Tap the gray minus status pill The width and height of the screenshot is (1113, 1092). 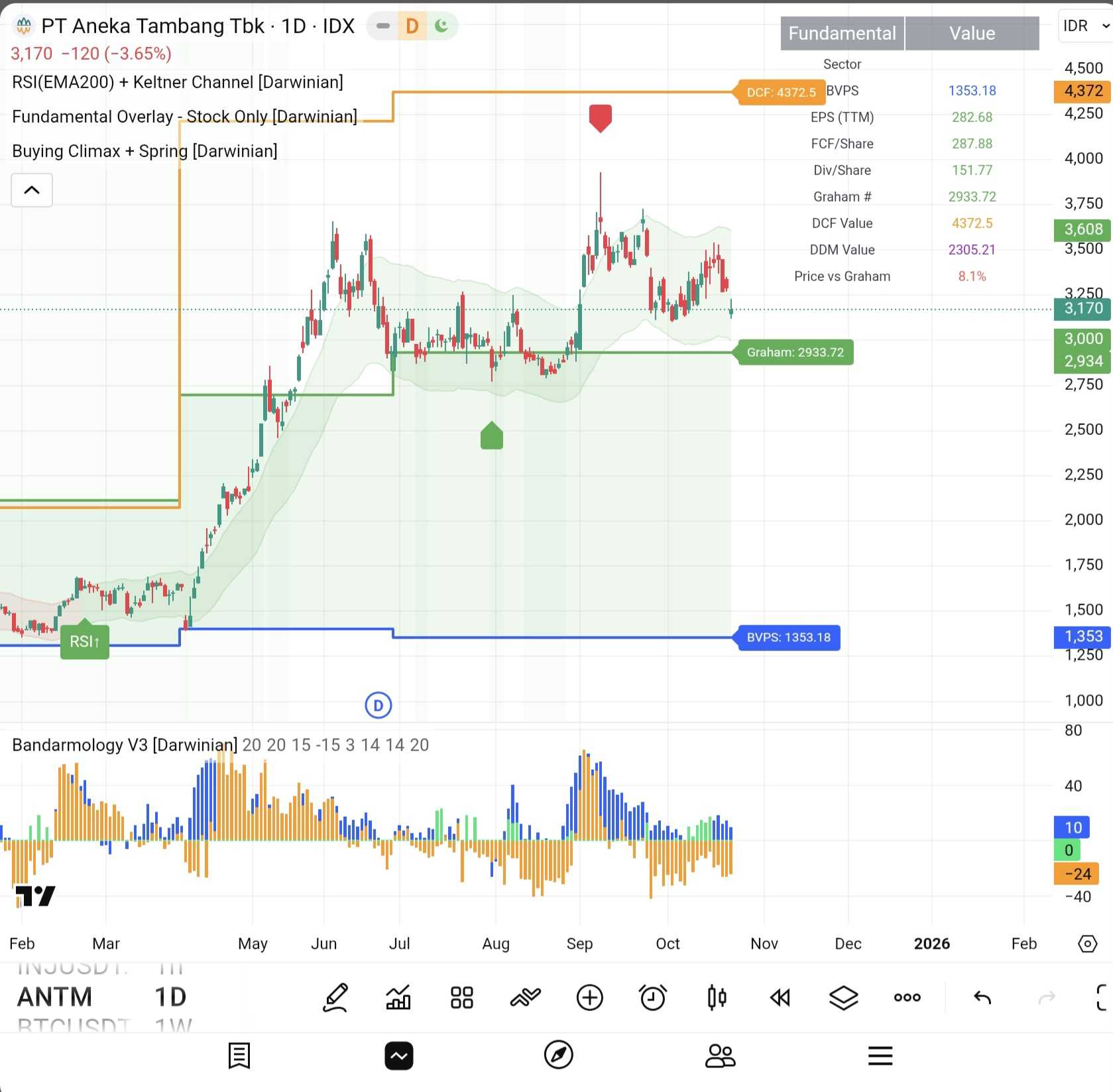pyautogui.click(x=383, y=26)
